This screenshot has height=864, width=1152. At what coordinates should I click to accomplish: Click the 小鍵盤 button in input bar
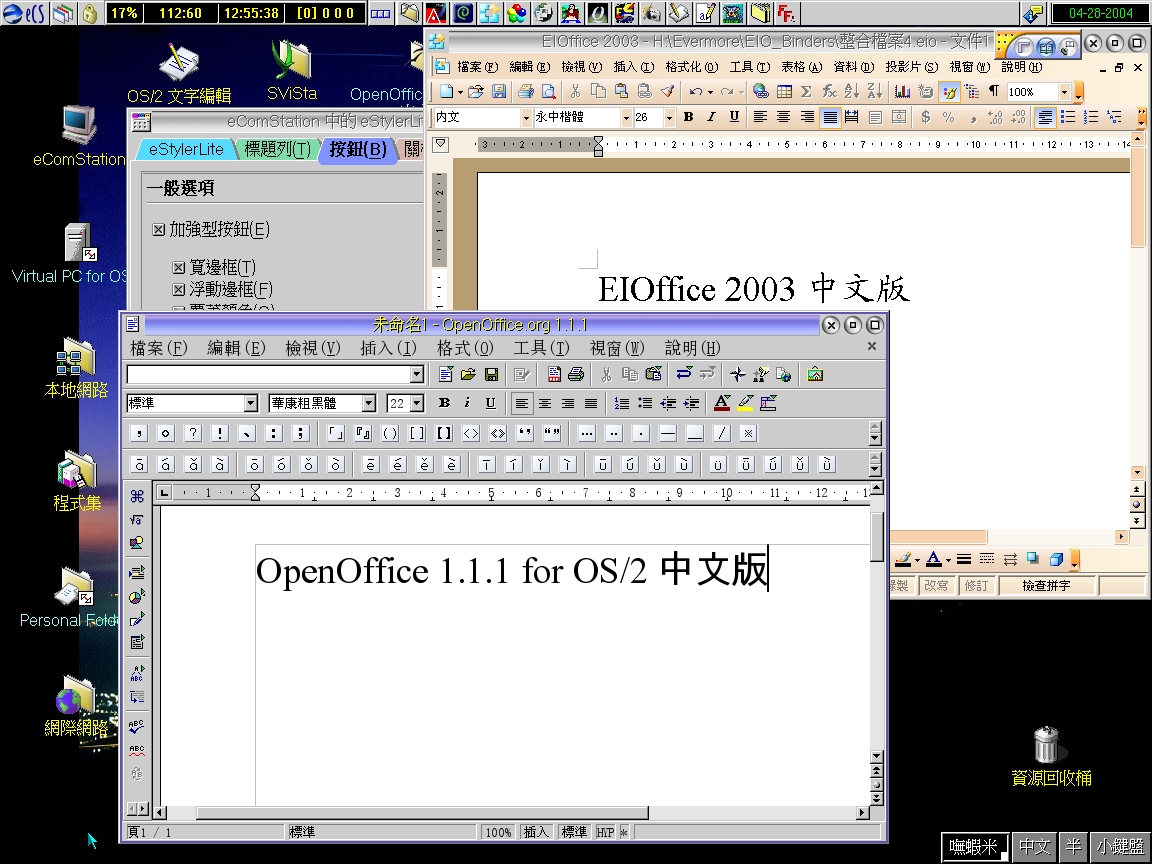1120,847
